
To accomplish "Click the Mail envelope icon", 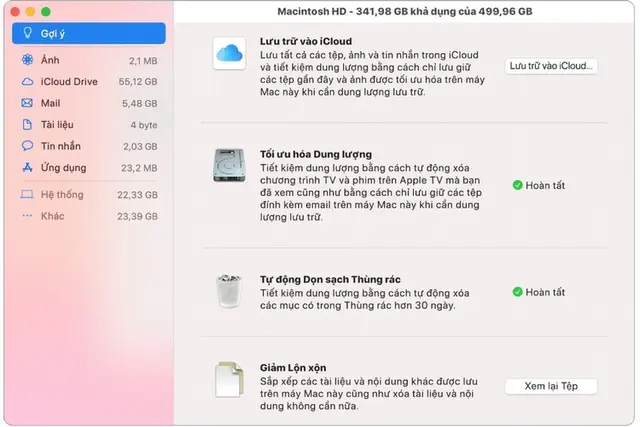I will pyautogui.click(x=27, y=103).
